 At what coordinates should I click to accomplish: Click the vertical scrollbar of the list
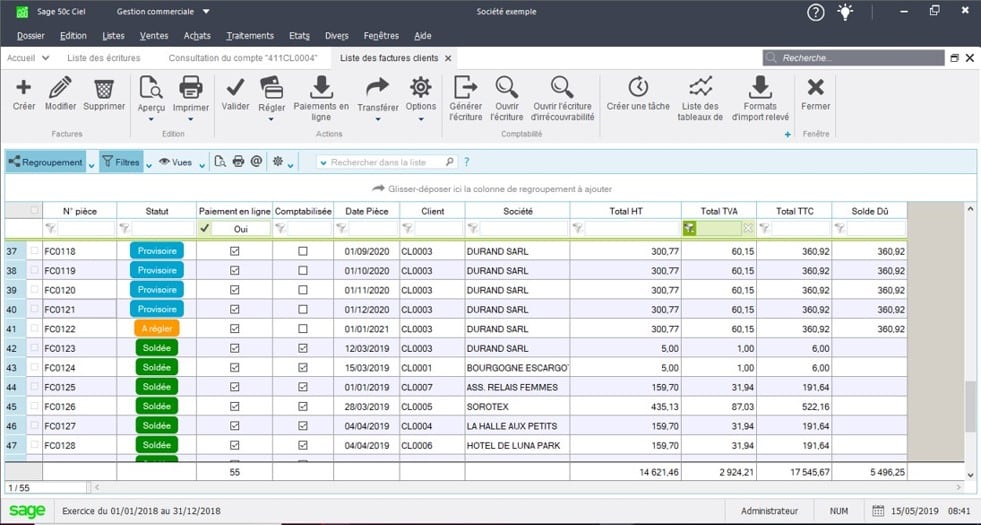tap(970, 407)
